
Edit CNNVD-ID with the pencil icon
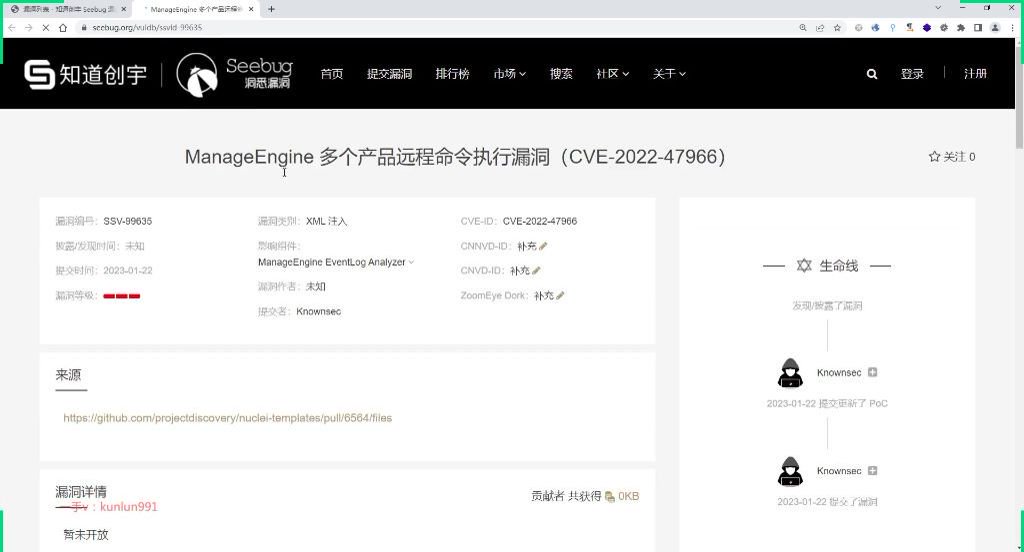[x=543, y=246]
